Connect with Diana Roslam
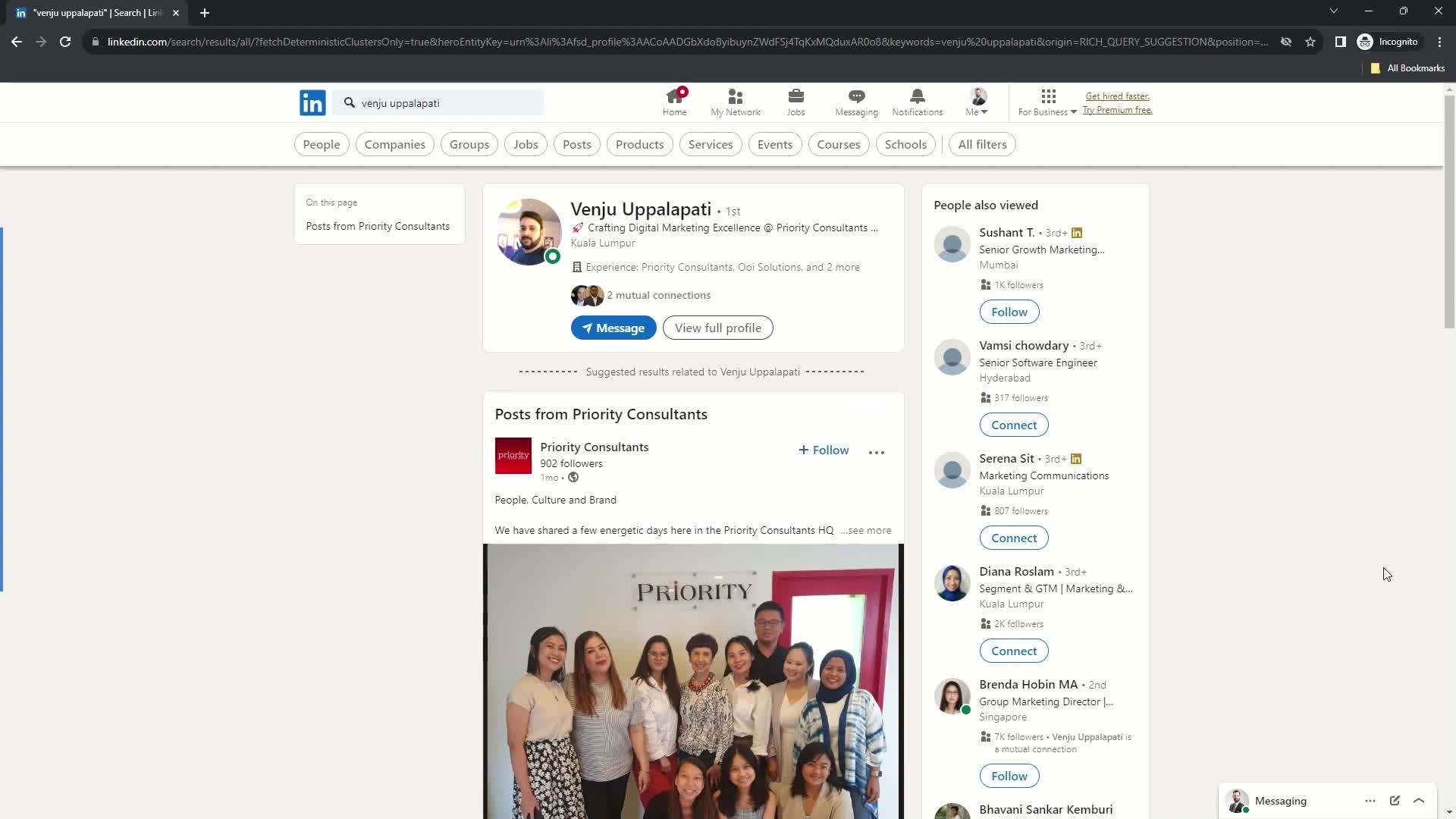 click(x=1014, y=651)
